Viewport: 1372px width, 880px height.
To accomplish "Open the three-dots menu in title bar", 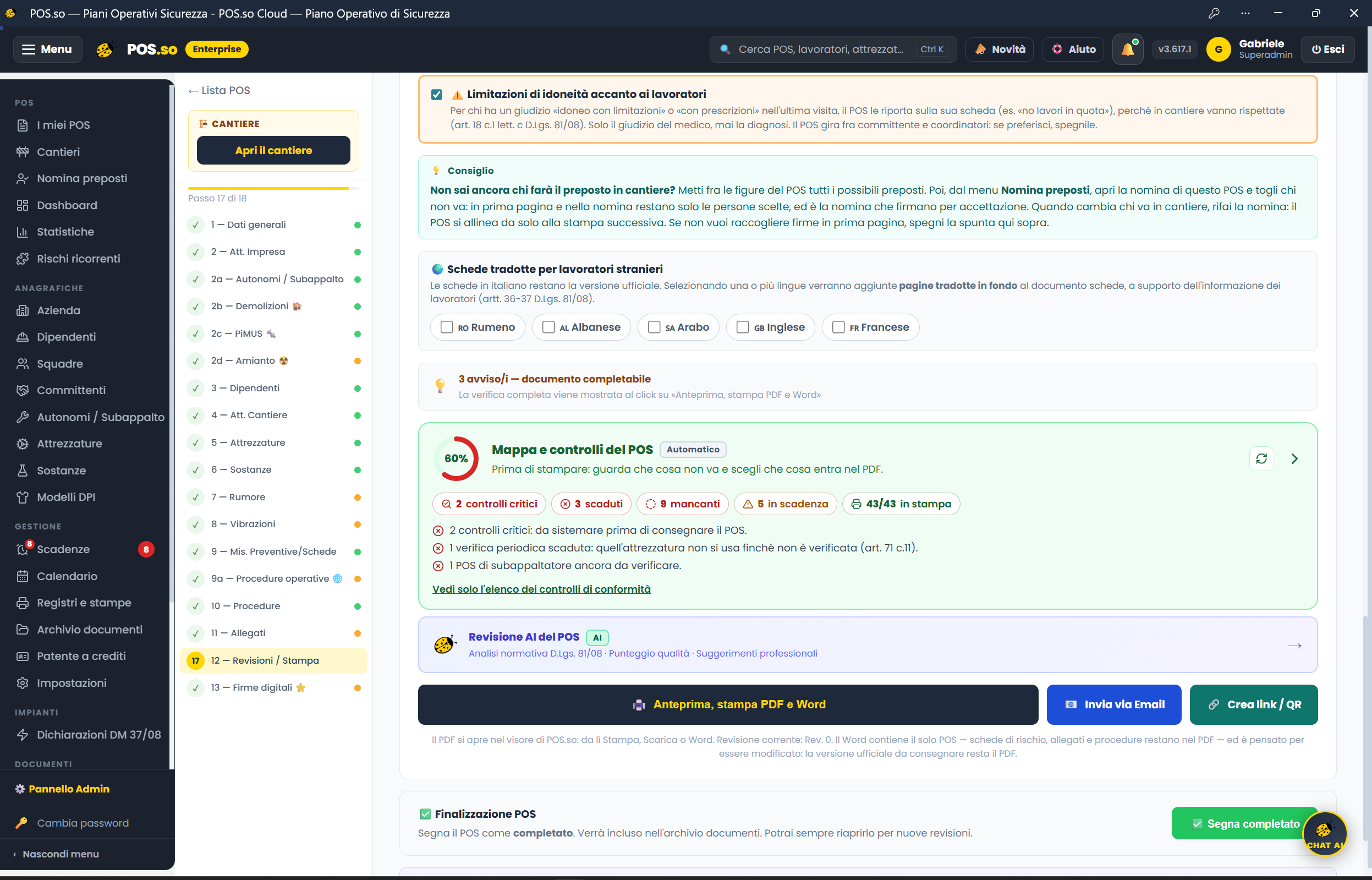I will tap(1245, 13).
